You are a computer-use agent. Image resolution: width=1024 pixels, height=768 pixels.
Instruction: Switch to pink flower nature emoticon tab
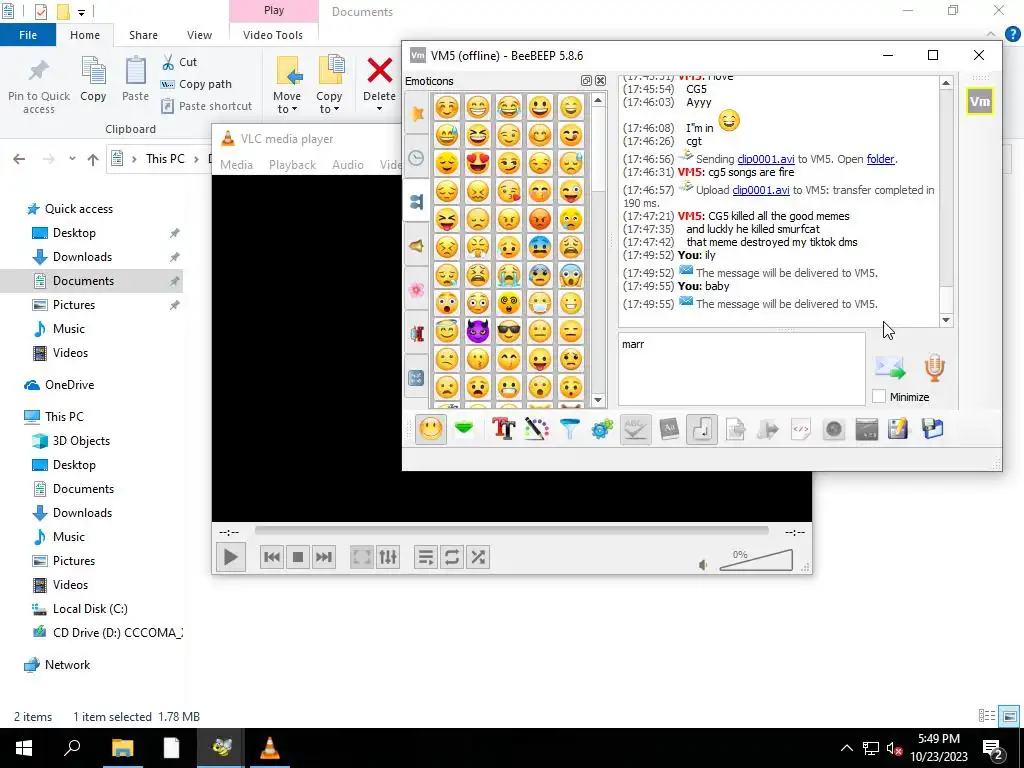pyautogui.click(x=417, y=290)
